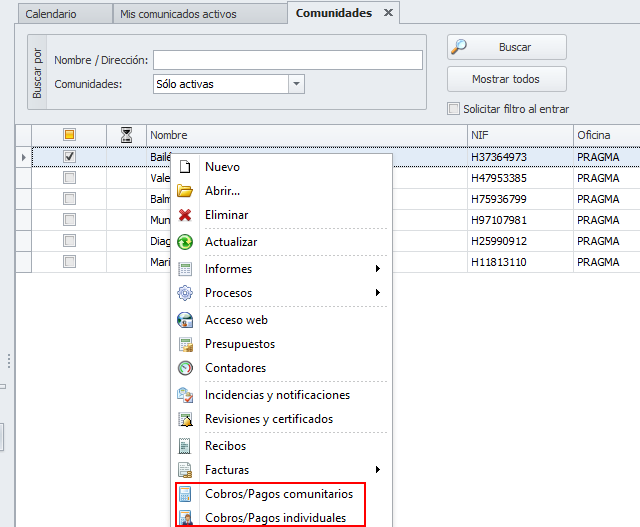Open Incidencias y notificaciones entry
The height and width of the screenshot is (527, 640).
pyautogui.click(x=281, y=395)
